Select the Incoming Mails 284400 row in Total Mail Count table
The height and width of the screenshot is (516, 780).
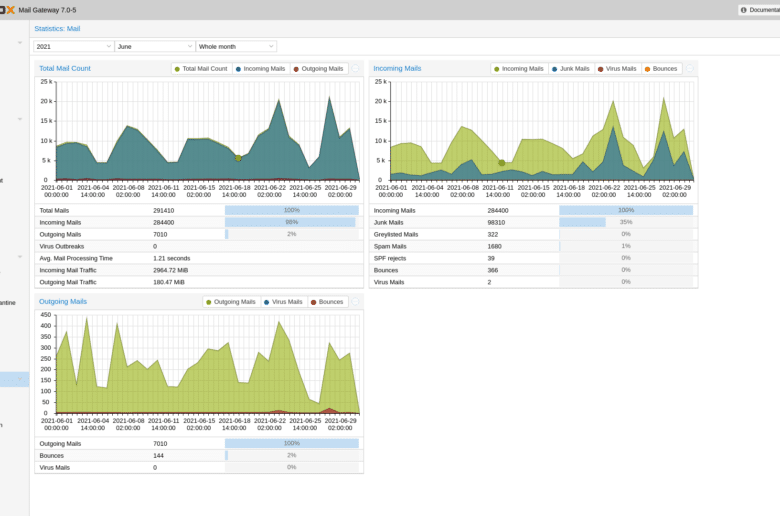point(199,222)
